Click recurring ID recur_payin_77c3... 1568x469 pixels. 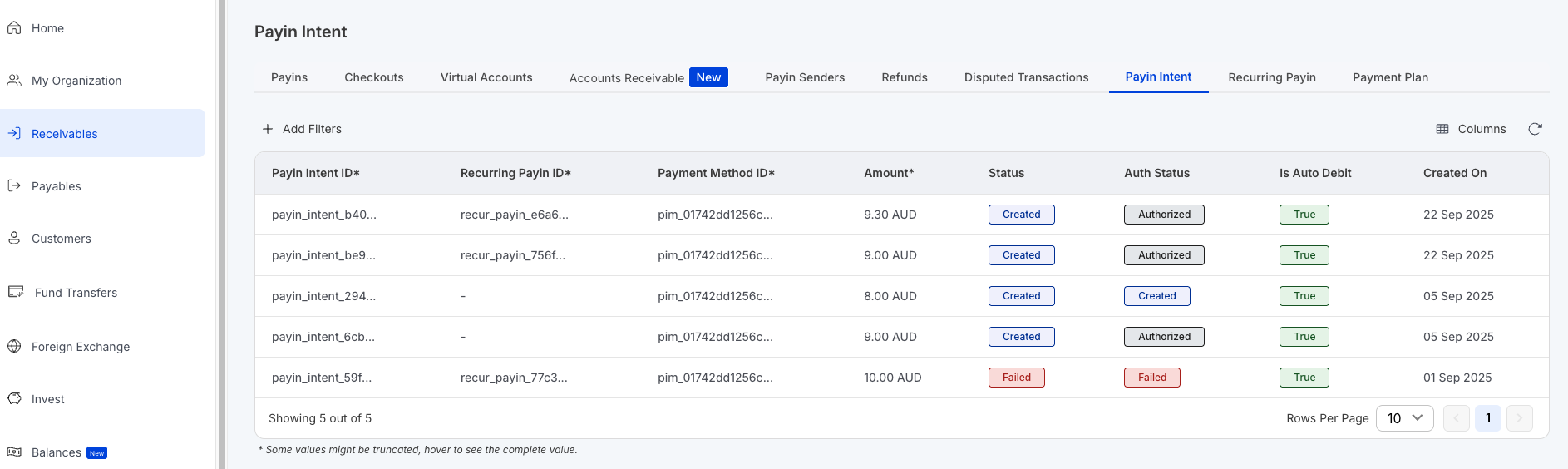(514, 378)
